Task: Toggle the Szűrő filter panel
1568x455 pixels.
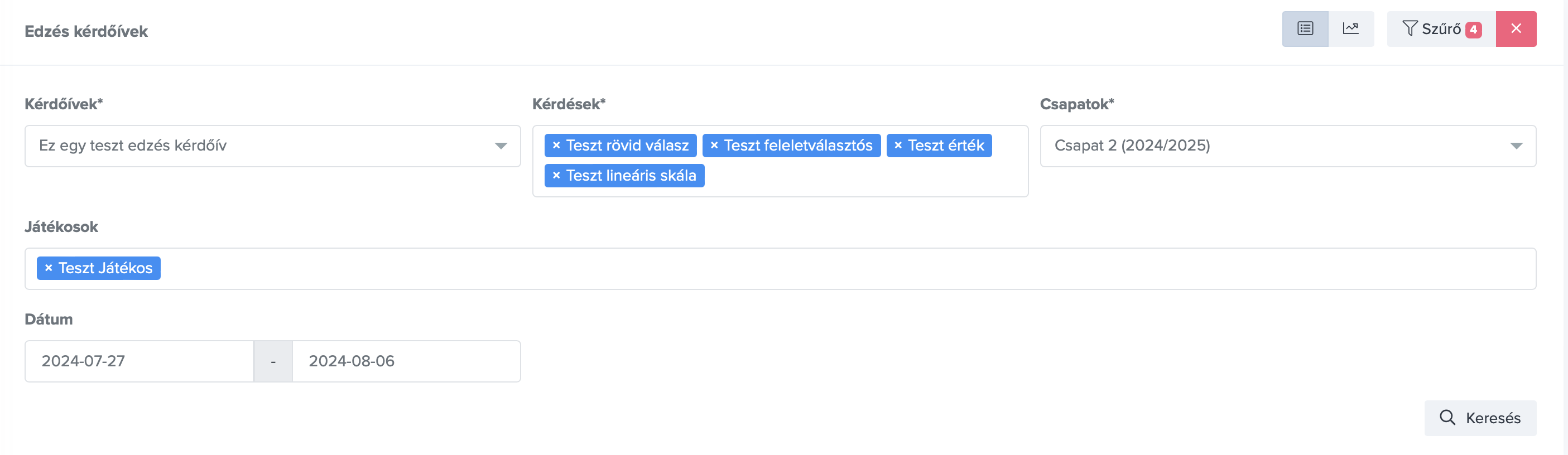Action: pos(1441,28)
